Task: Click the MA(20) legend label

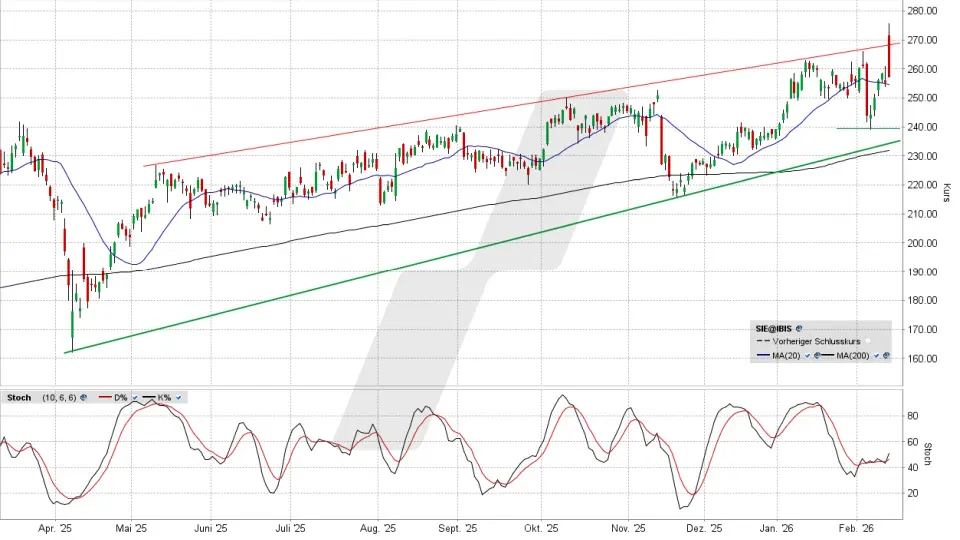Action: (786, 356)
